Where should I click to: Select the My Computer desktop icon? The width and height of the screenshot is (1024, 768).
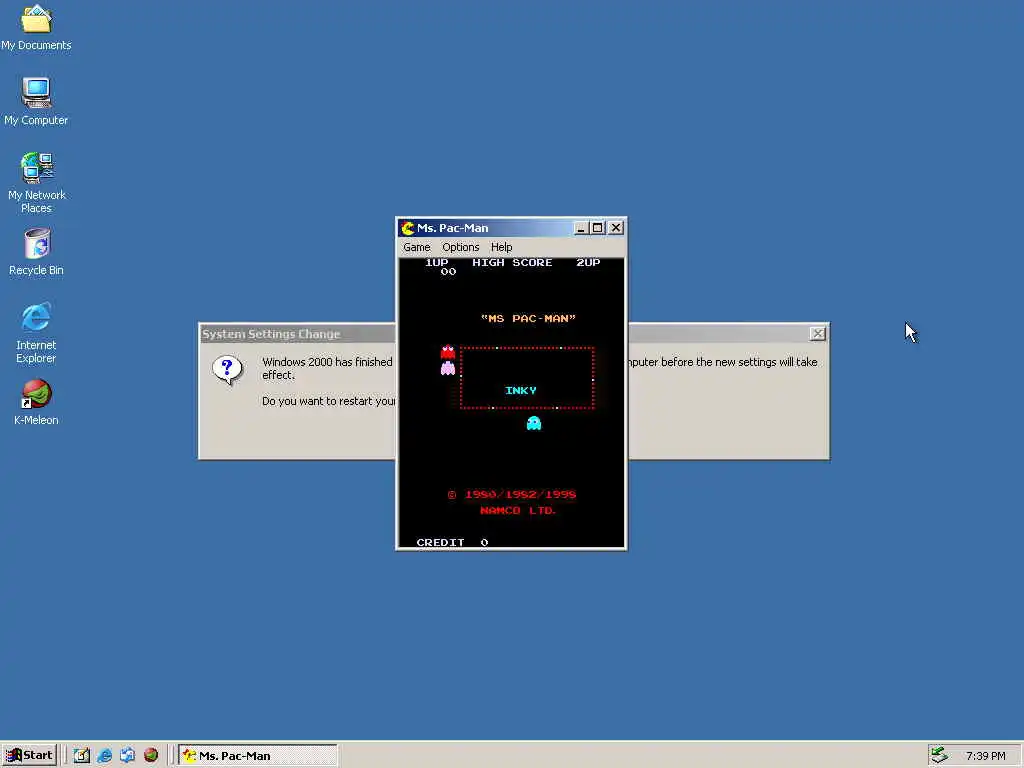[x=37, y=101]
